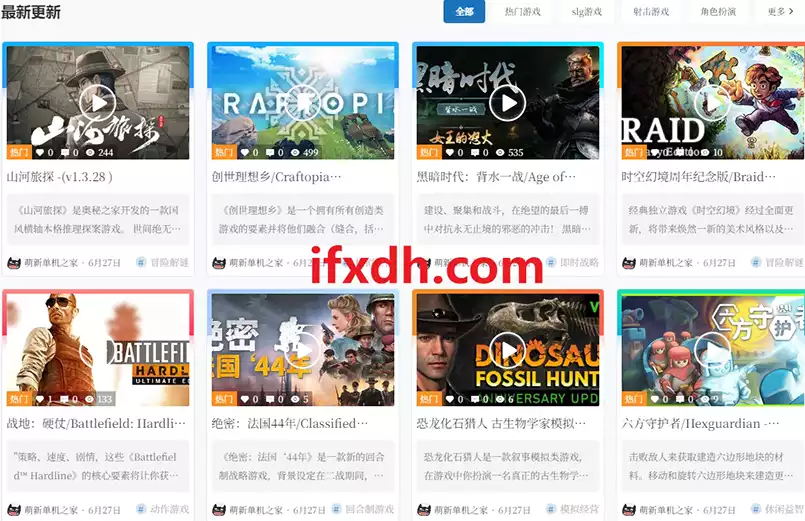
Task: Switch to the 角色扮演 tab
Action: click(718, 11)
